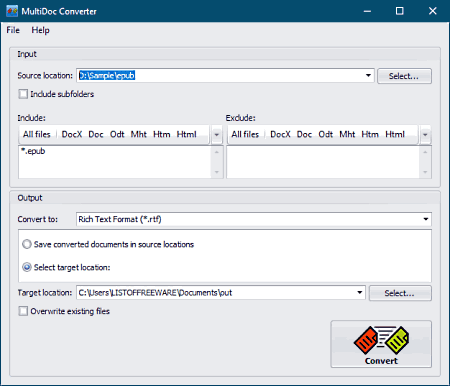Add DocX filter in Include toolbar
The height and width of the screenshot is (386, 450).
(72, 134)
